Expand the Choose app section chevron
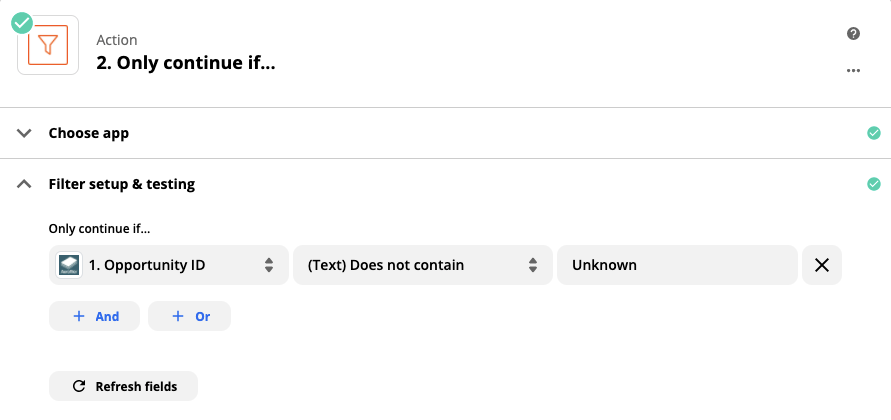This screenshot has width=891, height=420. [25, 133]
